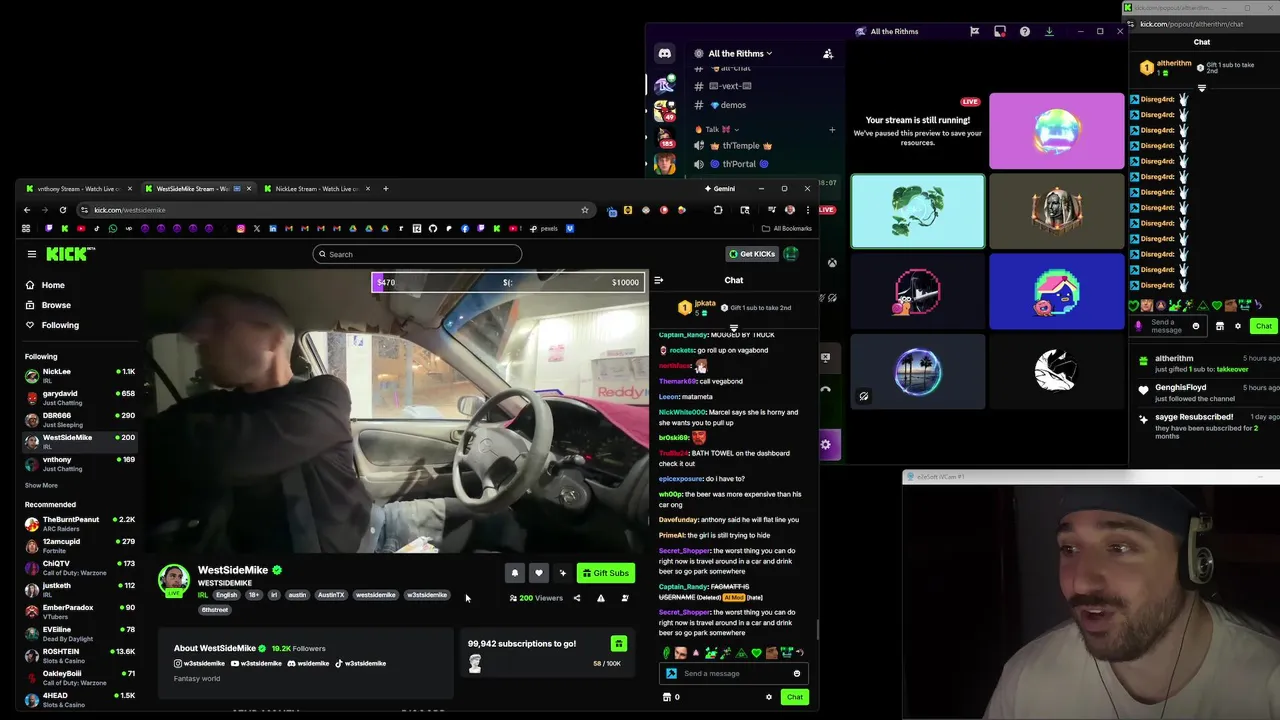Open a new Chrome tab with plus button
The height and width of the screenshot is (720, 1280).
coord(386,188)
